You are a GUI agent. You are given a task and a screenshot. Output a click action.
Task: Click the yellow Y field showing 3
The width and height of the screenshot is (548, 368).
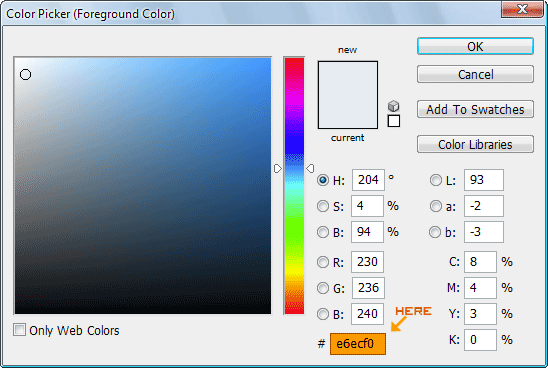tap(480, 314)
